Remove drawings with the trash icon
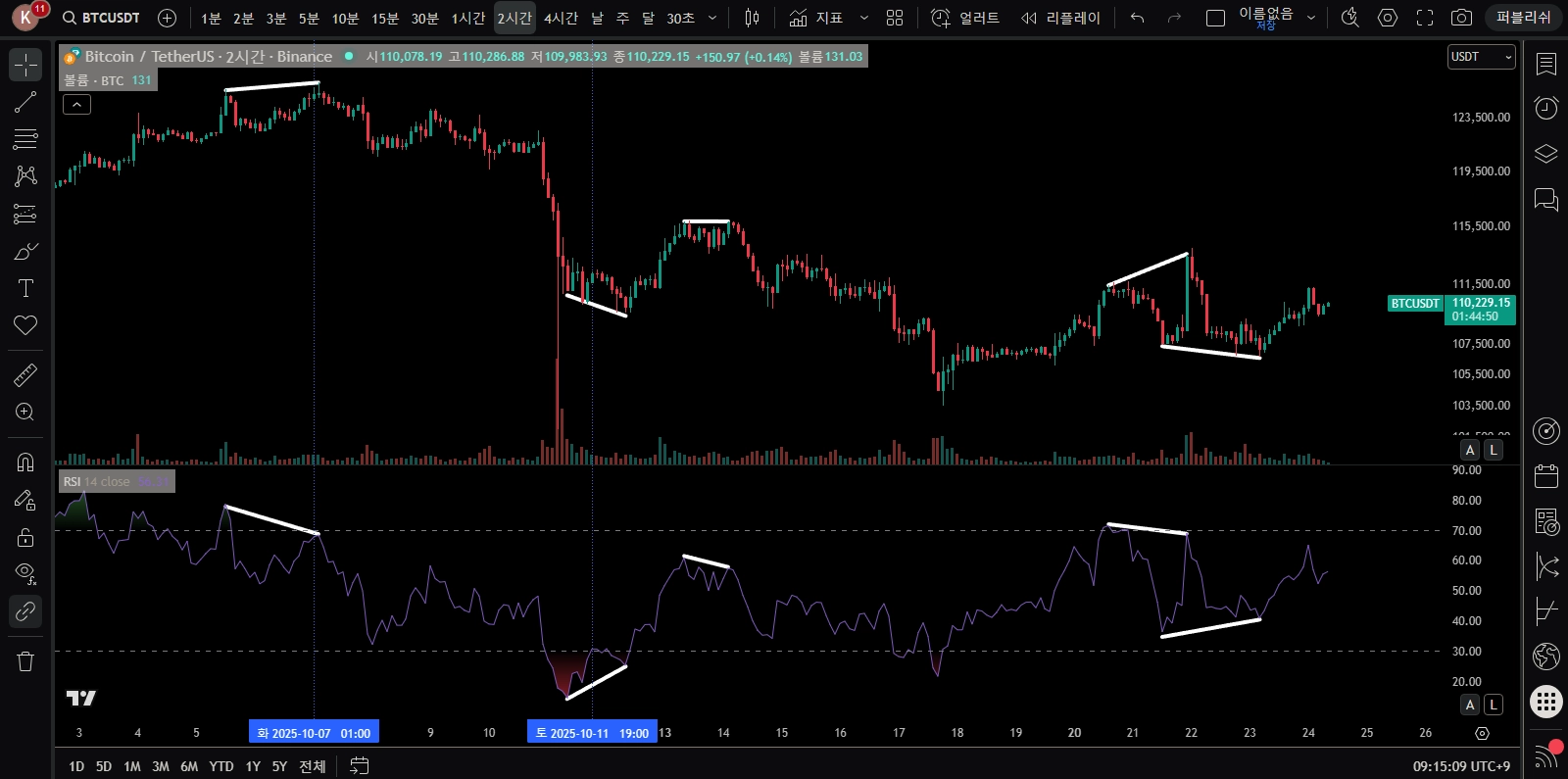 [25, 661]
